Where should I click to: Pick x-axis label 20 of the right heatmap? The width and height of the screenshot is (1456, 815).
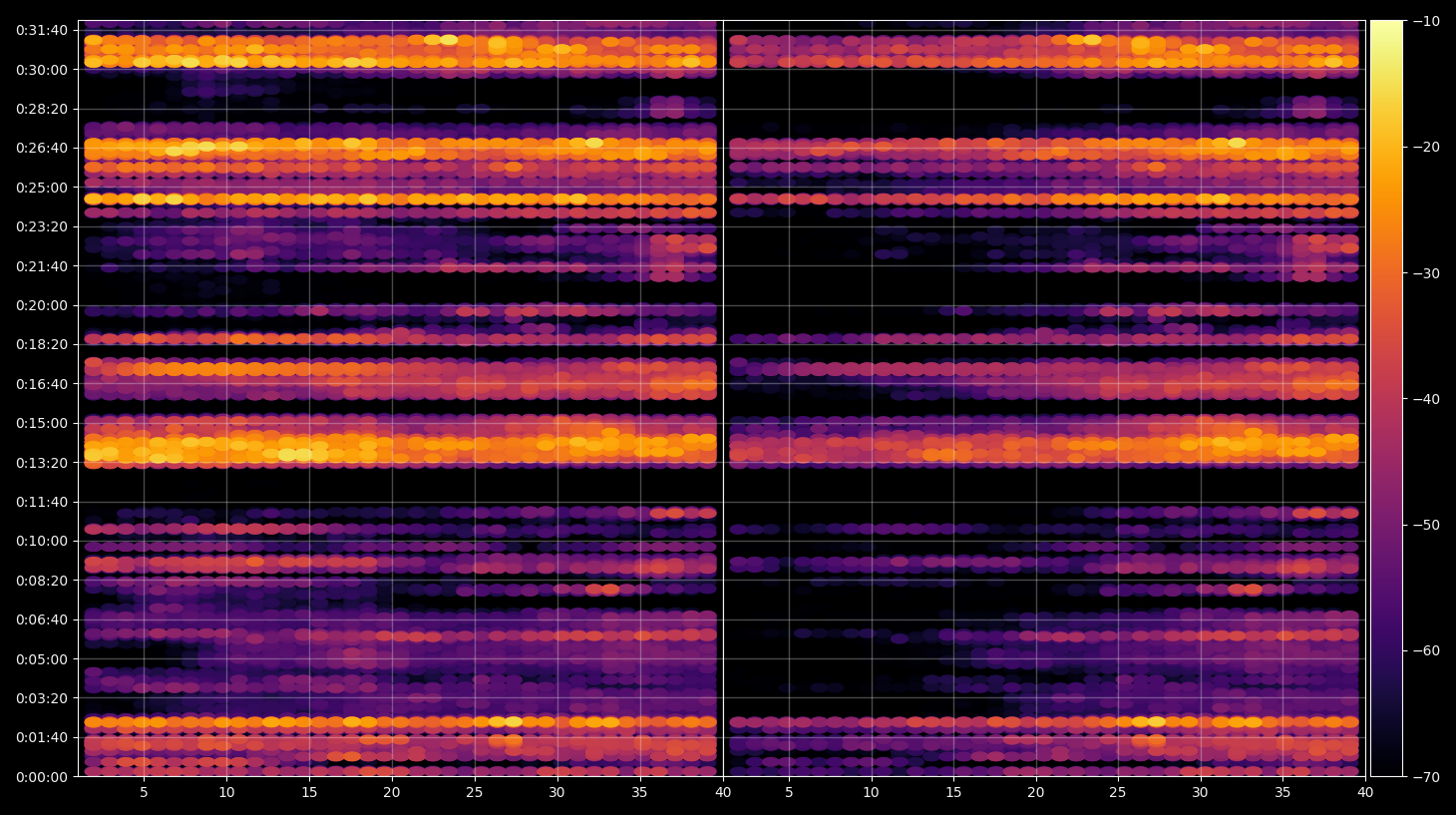[x=1036, y=793]
